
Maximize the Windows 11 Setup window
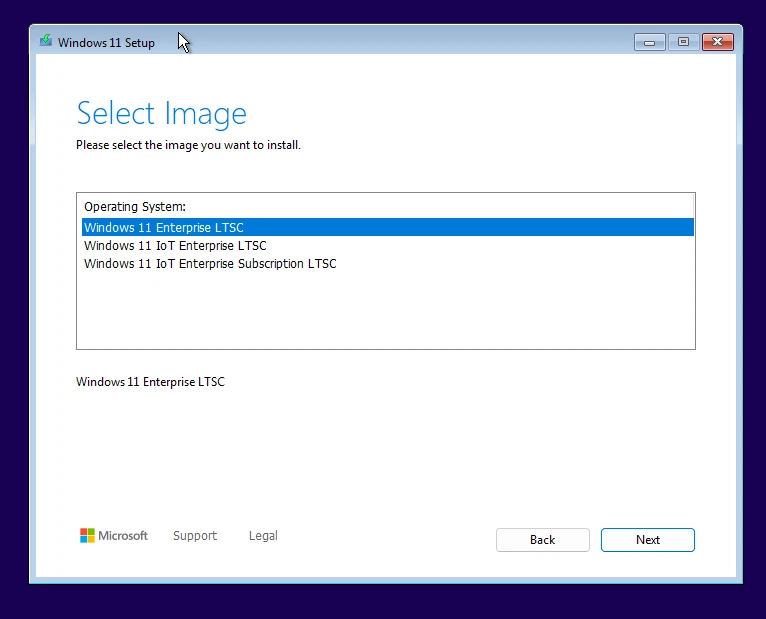pyautogui.click(x=683, y=42)
